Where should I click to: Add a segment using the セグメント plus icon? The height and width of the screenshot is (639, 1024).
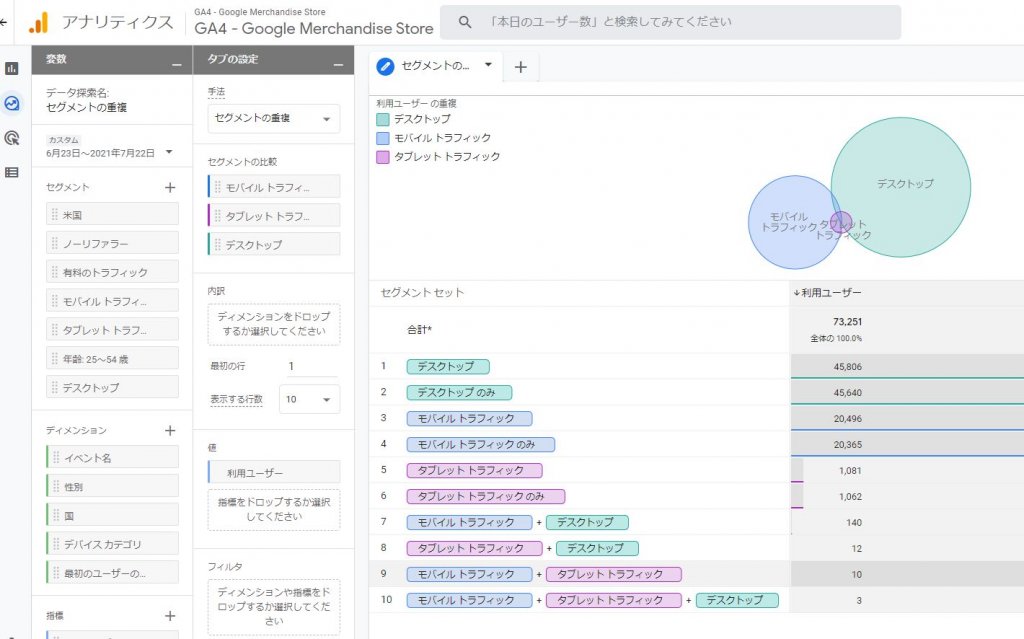point(170,188)
